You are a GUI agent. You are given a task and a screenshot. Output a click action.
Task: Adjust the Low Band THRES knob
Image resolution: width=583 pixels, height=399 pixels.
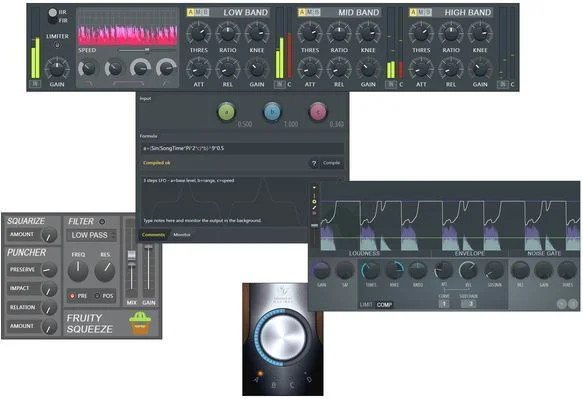(x=199, y=33)
